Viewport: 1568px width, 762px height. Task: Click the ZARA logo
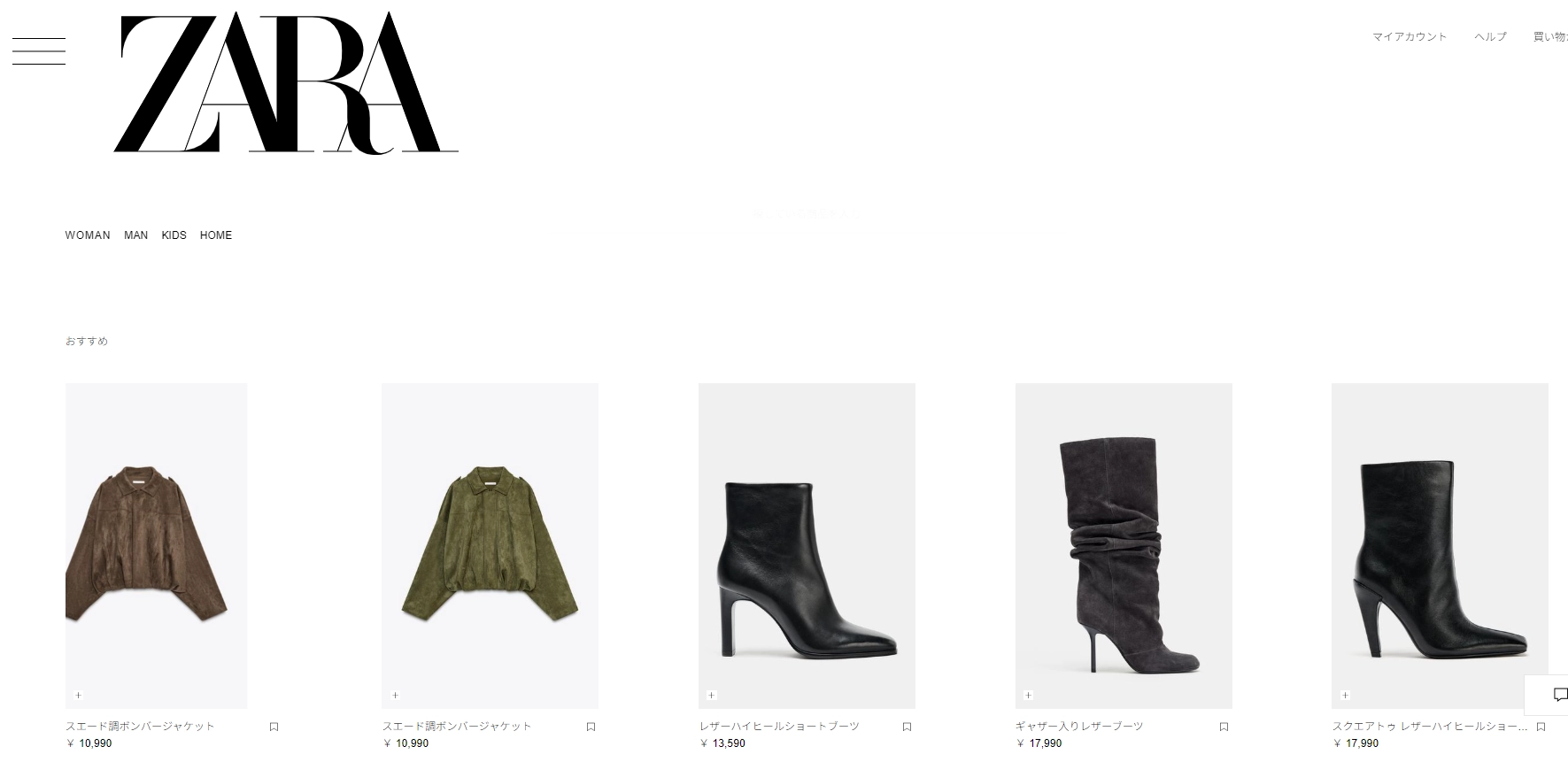click(286, 83)
